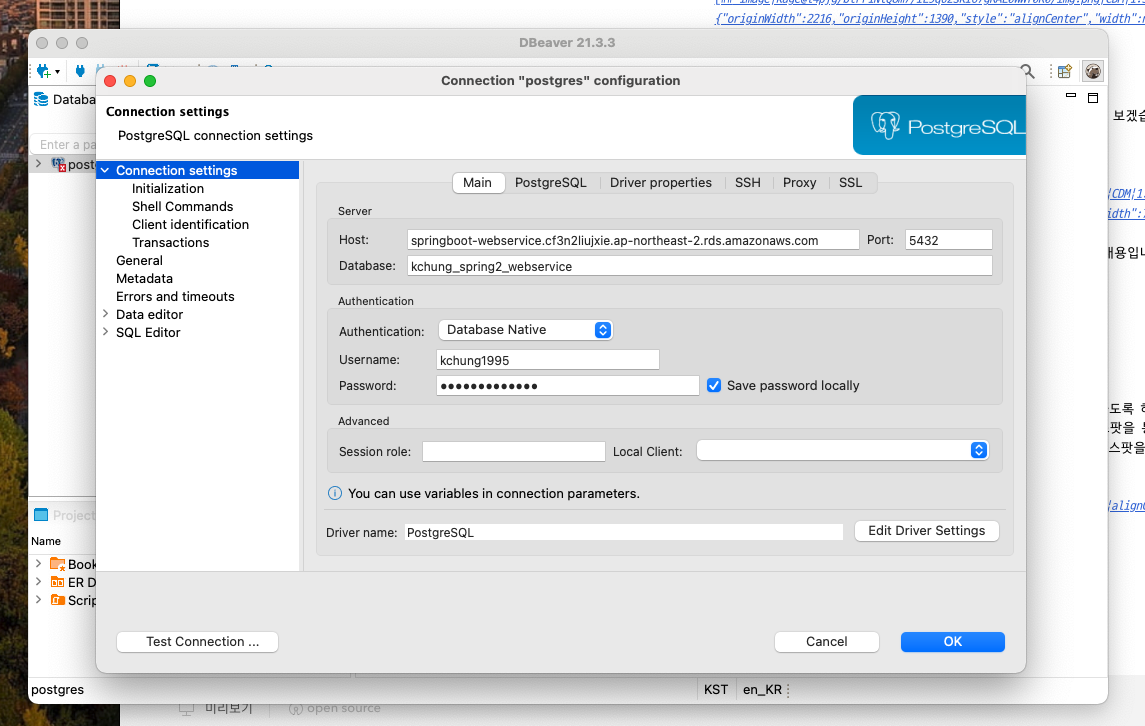Screen dimensions: 1145x726
Task: Click the New Database Connection plug icon
Action: (x=43, y=71)
